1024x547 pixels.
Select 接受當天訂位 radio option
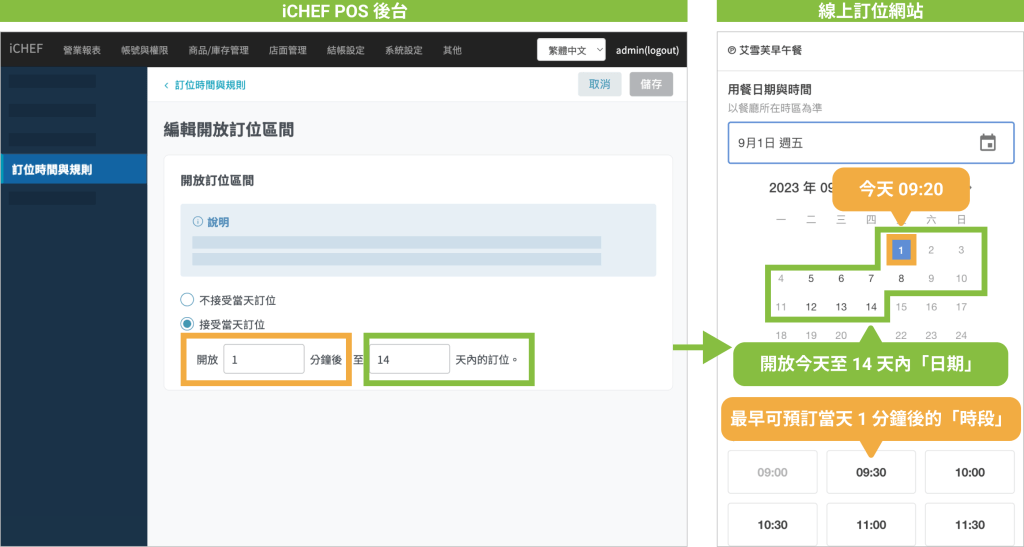tap(186, 323)
